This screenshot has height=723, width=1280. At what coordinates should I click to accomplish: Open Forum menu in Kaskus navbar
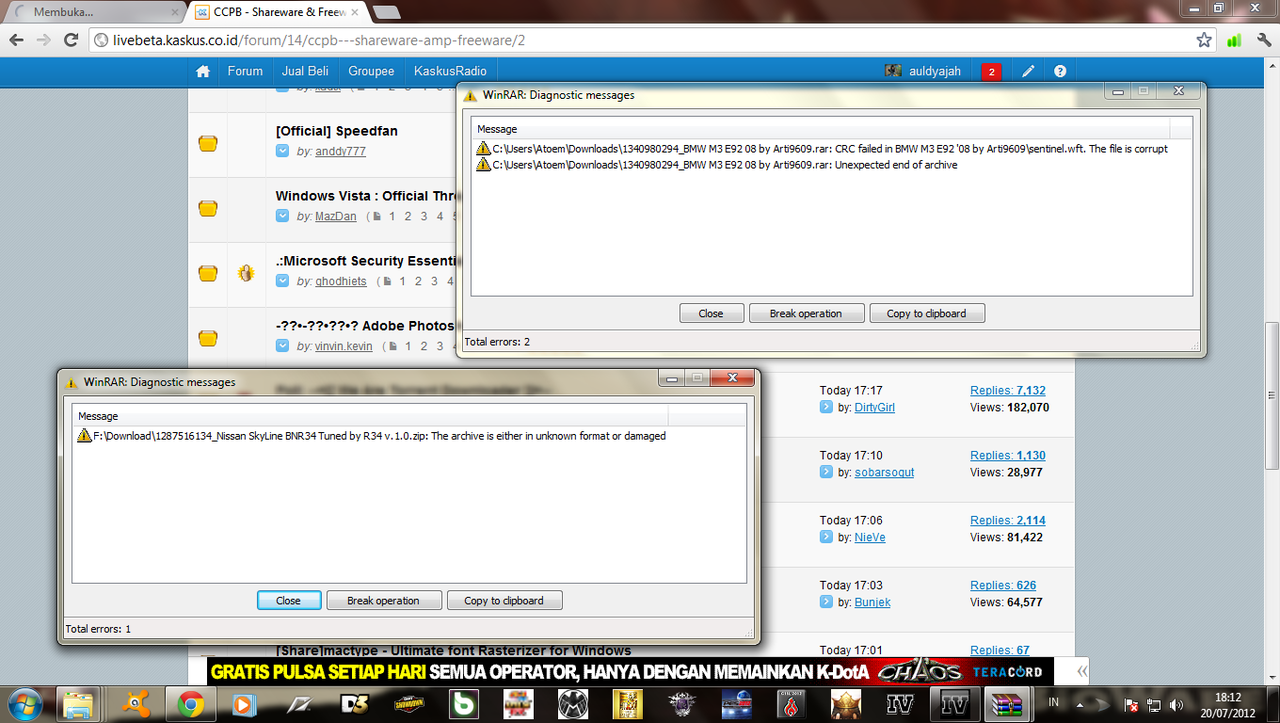click(x=245, y=71)
